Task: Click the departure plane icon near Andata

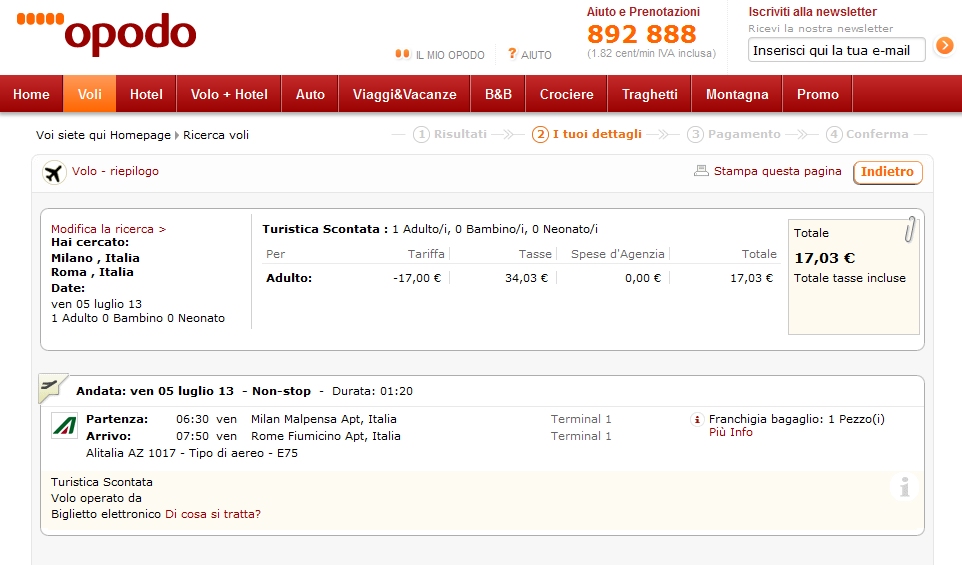Action: (50, 387)
